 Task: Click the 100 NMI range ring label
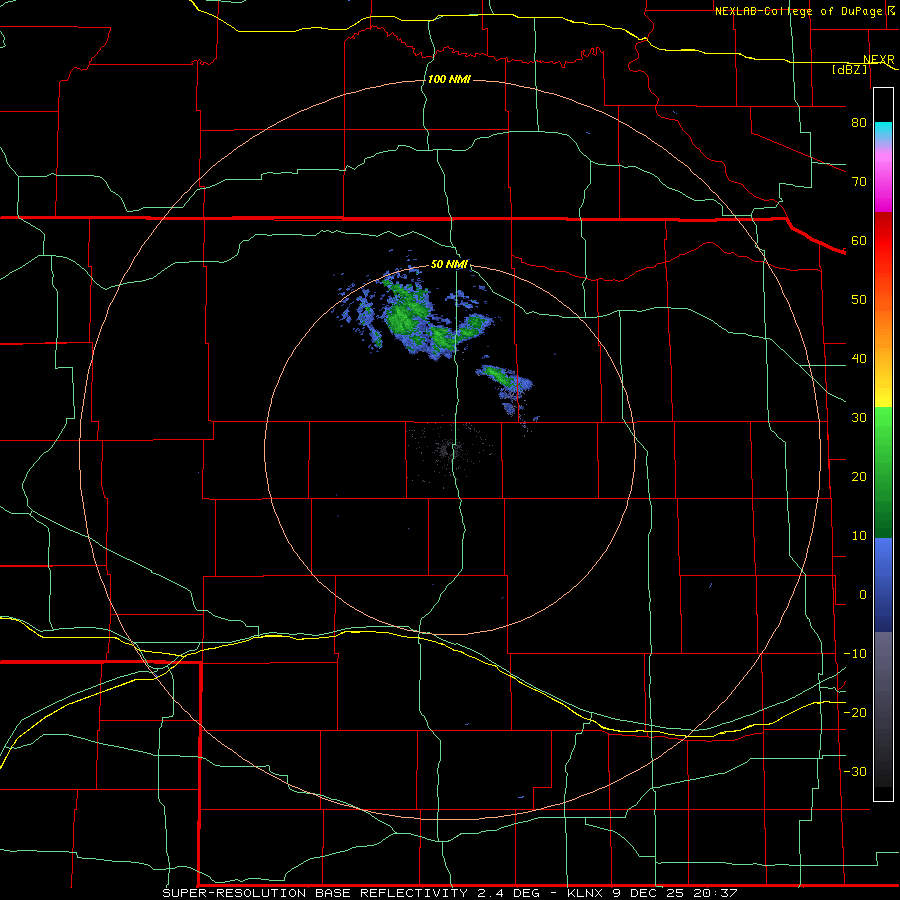[449, 79]
